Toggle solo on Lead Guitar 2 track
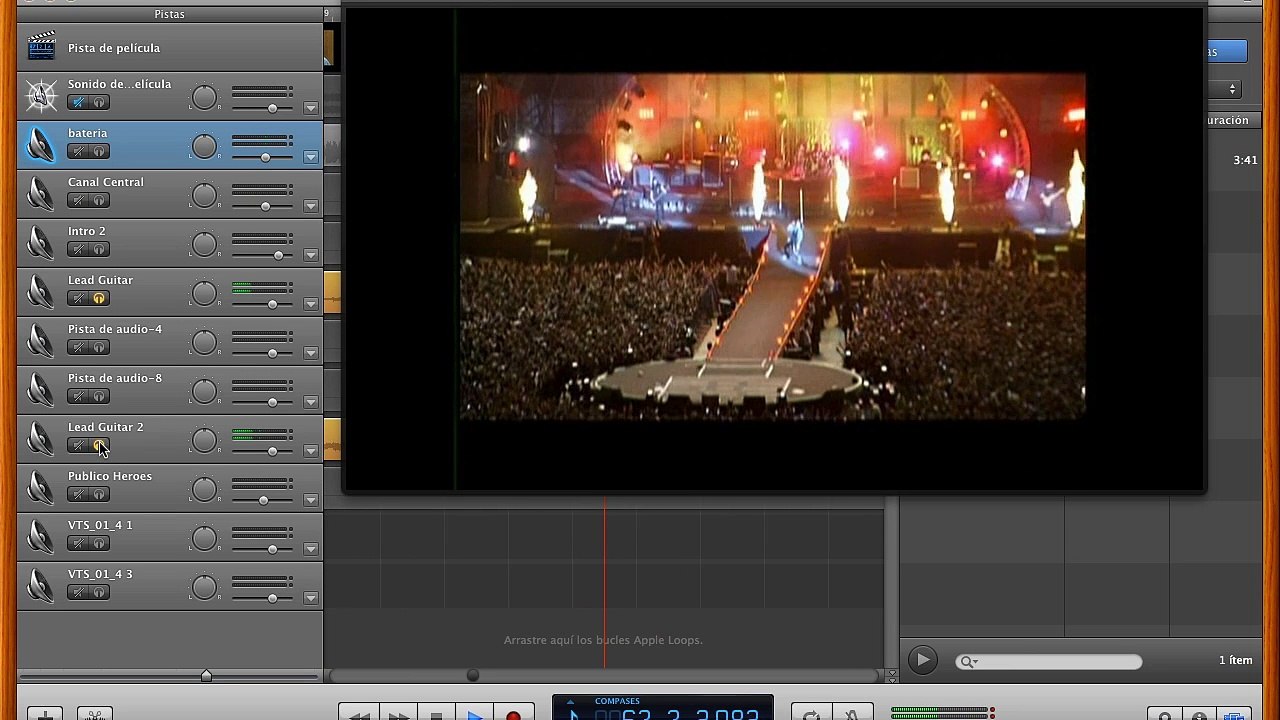 99,445
